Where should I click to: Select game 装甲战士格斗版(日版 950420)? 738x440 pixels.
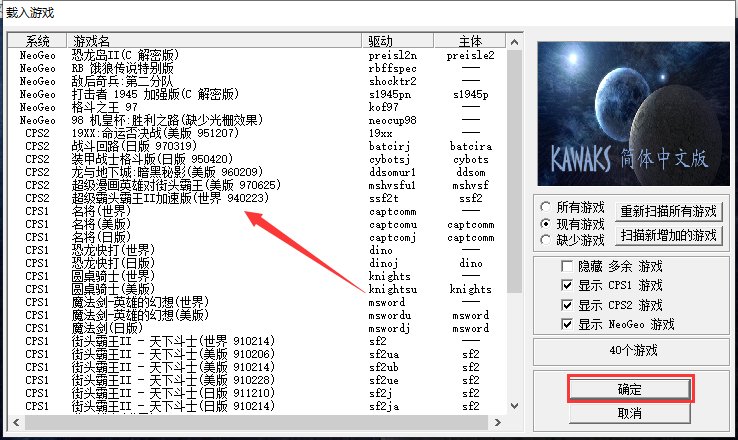click(x=152, y=159)
